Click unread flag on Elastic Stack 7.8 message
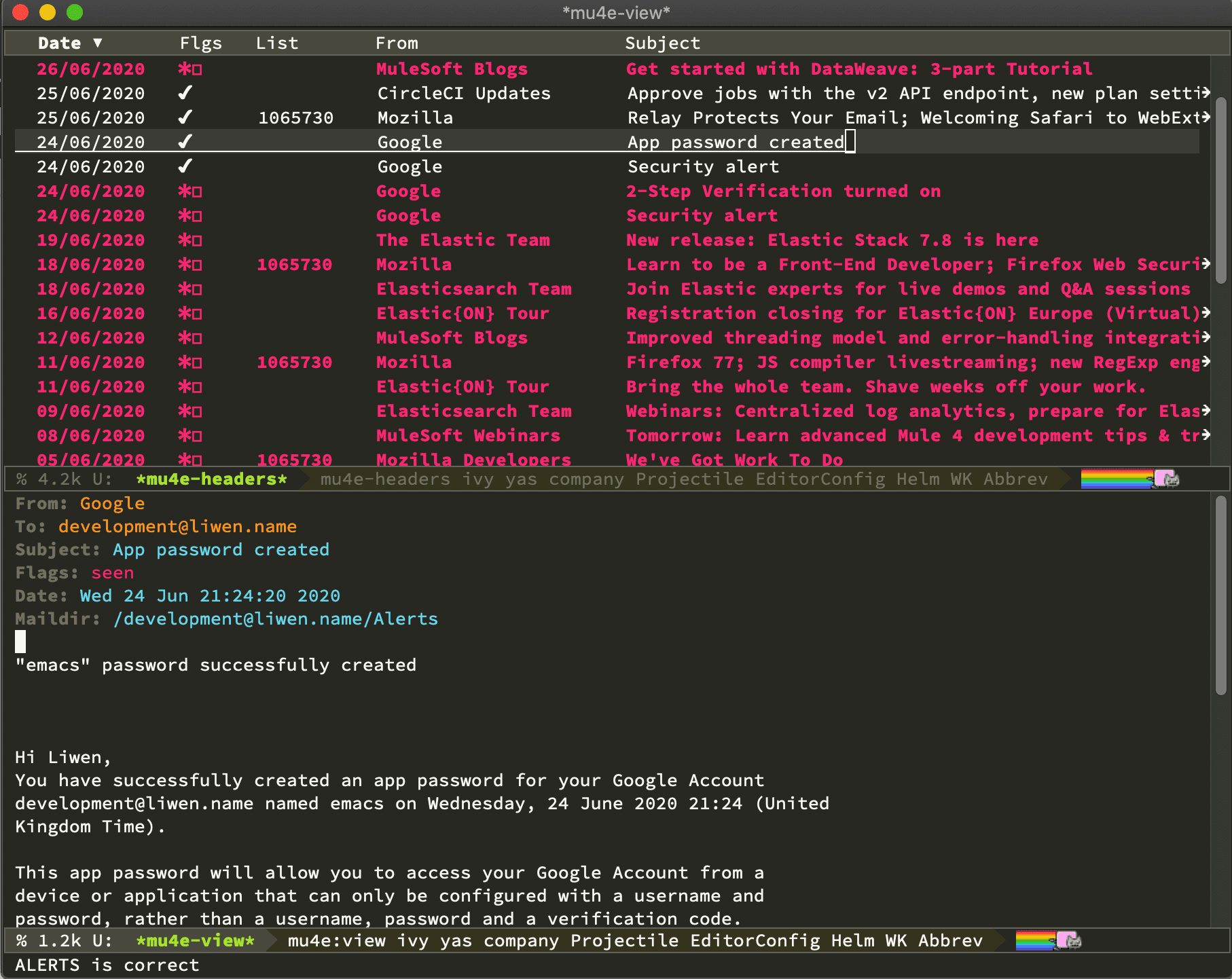1232x979 pixels. point(189,240)
